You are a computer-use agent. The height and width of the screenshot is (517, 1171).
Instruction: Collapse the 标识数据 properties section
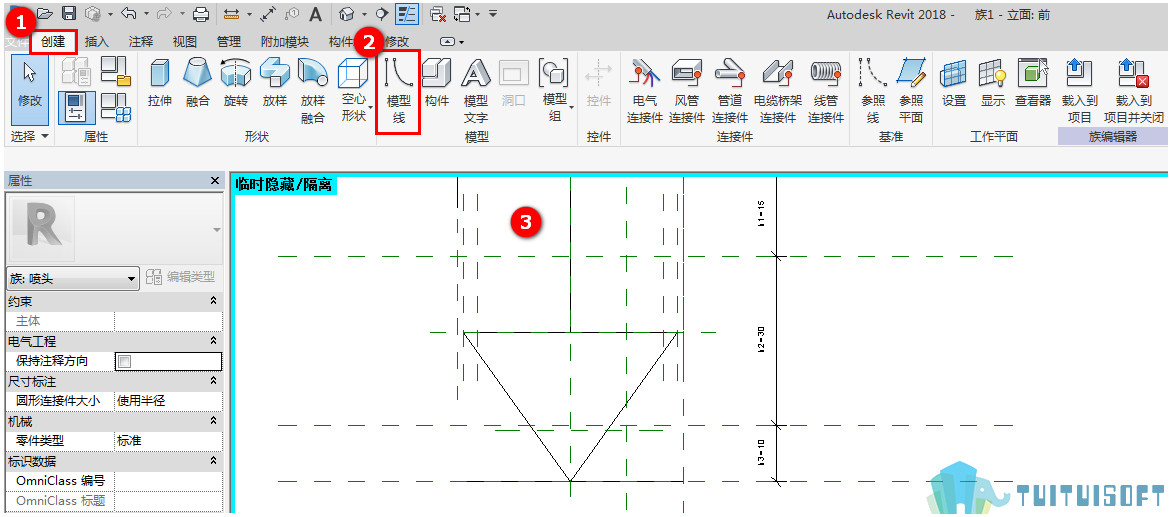coord(213,461)
